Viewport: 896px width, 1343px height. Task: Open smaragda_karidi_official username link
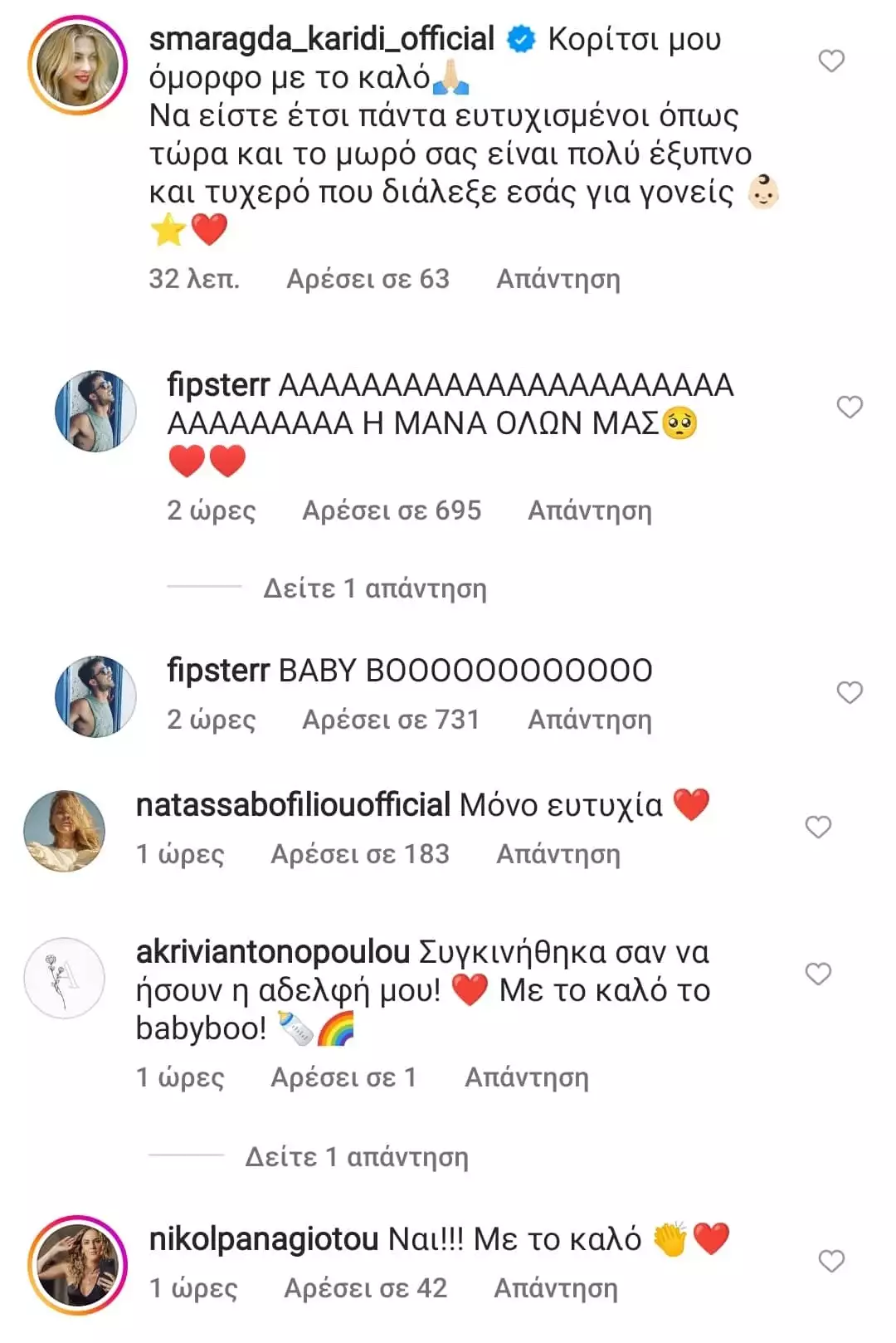321,39
